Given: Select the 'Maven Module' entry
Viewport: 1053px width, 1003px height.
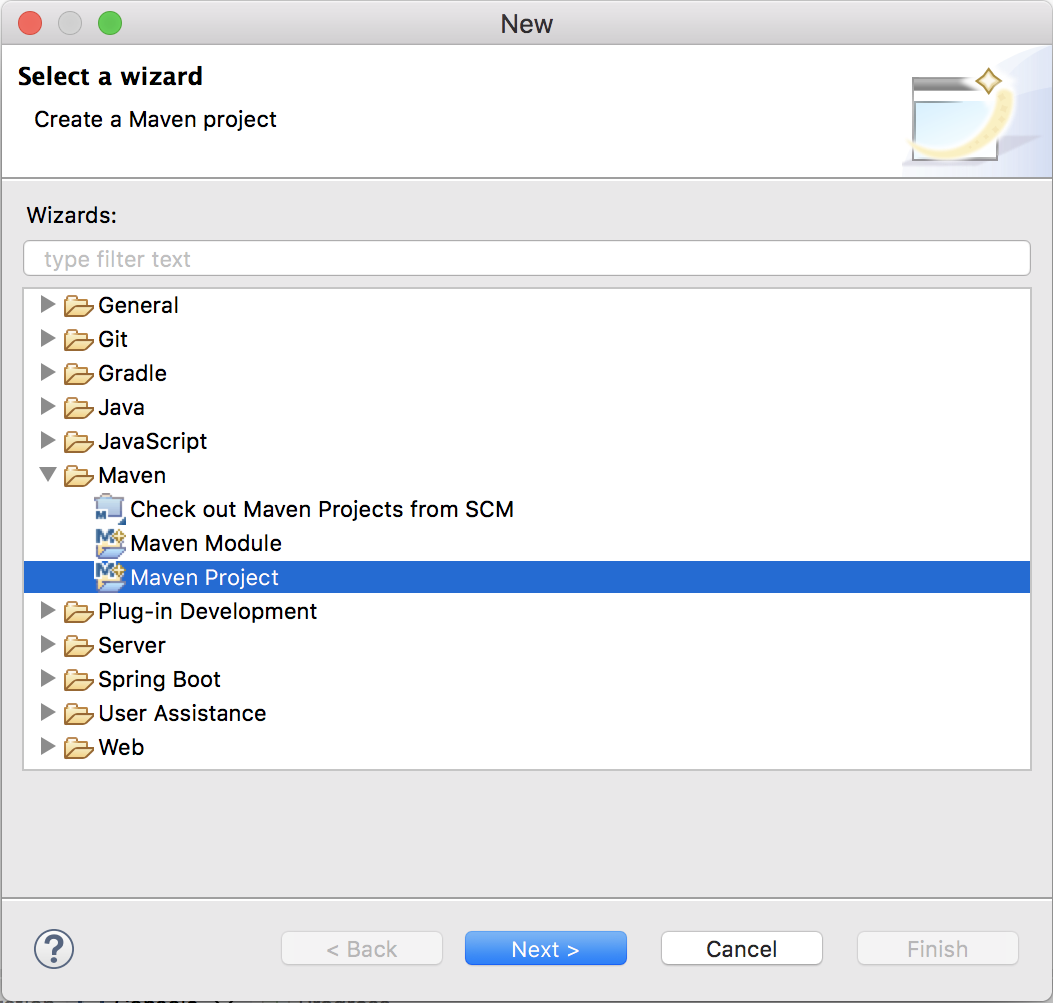Looking at the screenshot, I should click(x=206, y=544).
